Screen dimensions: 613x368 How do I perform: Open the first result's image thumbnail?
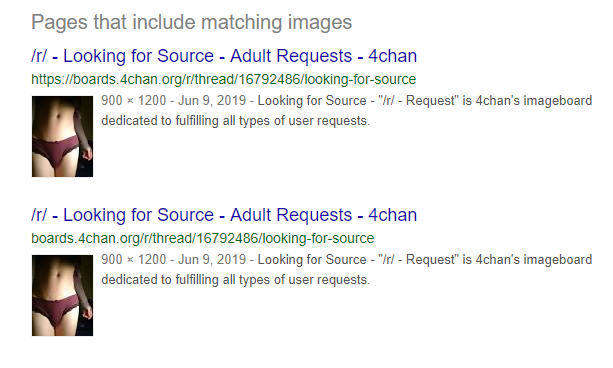click(x=63, y=136)
